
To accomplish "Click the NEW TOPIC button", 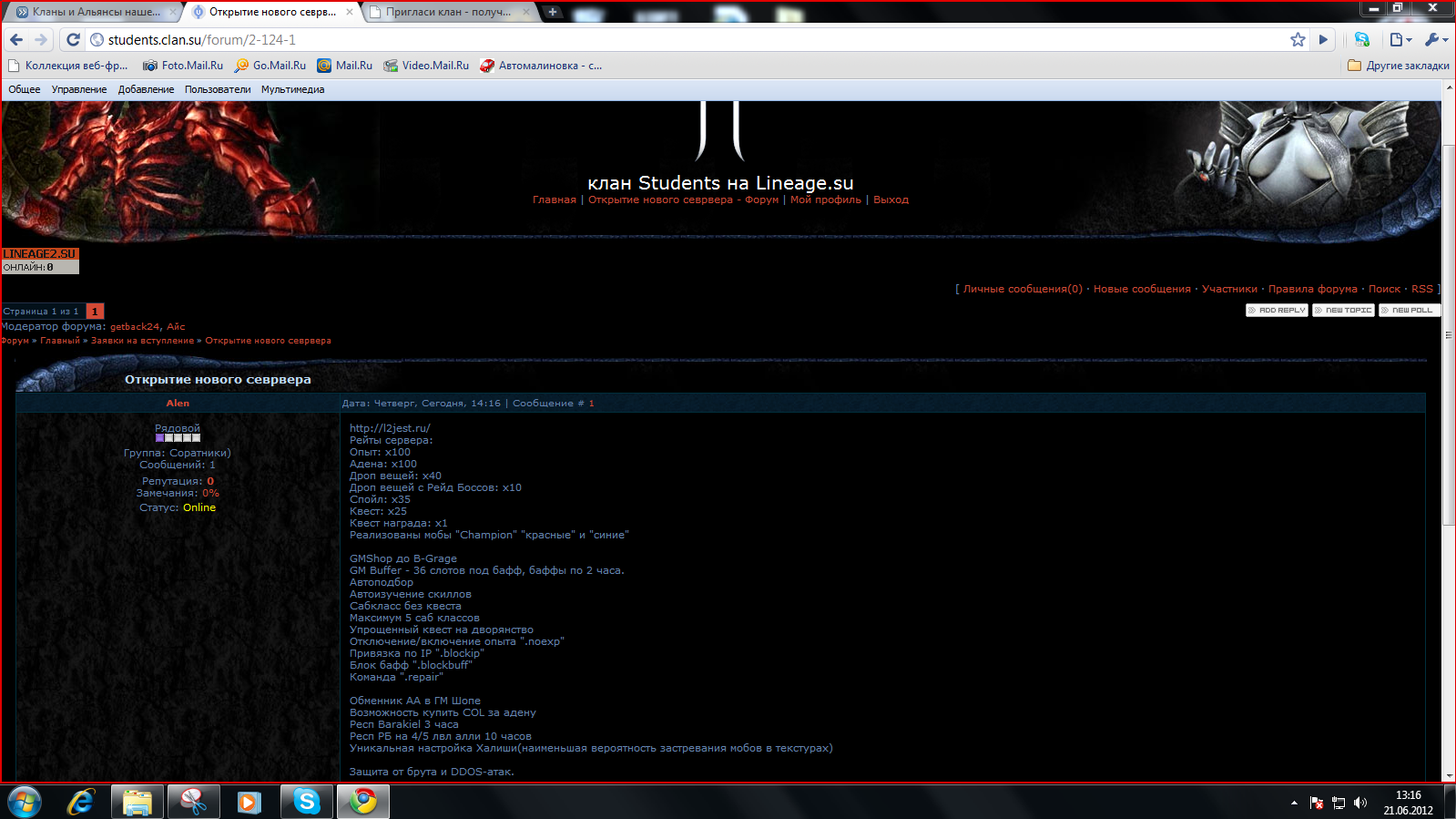I will tap(1343, 311).
